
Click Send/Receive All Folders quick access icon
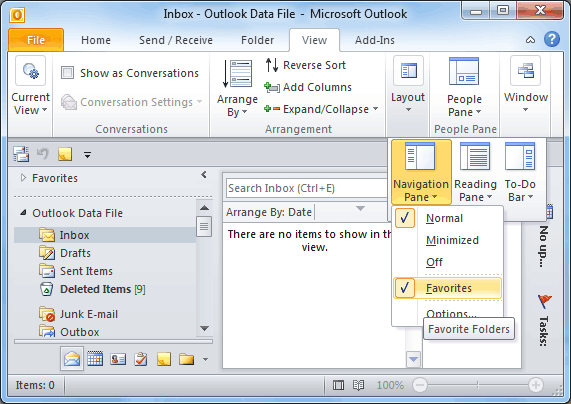[21, 154]
